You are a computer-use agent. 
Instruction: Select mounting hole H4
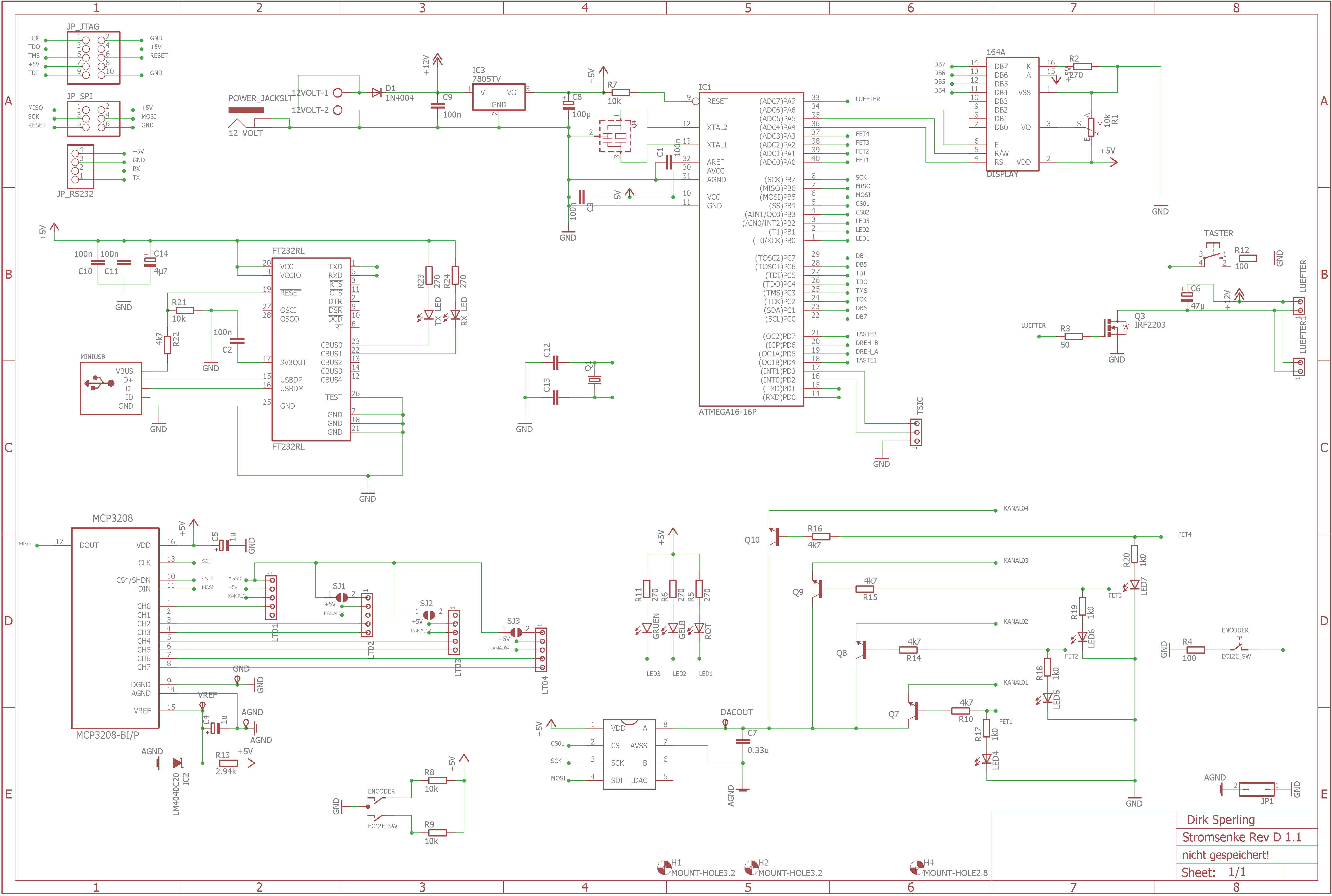click(x=916, y=868)
